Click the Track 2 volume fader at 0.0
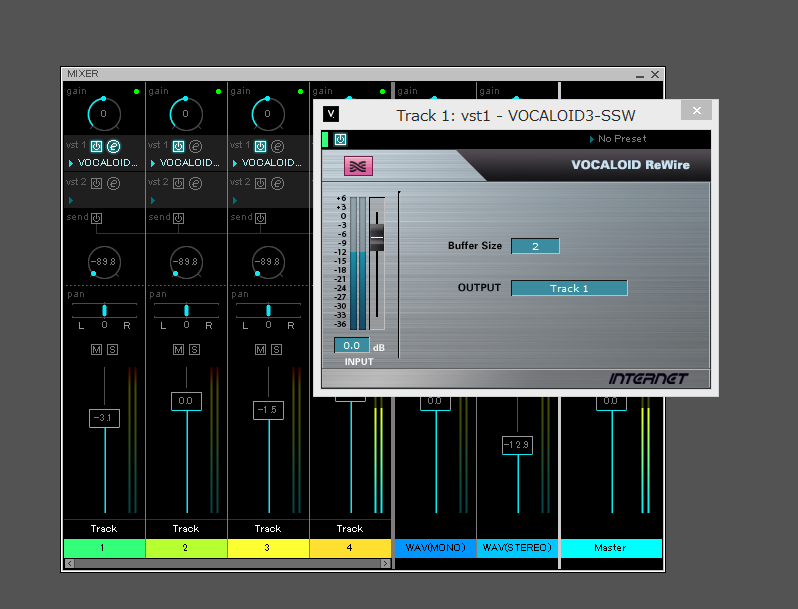Screen dimensions: 798x609 (186, 401)
